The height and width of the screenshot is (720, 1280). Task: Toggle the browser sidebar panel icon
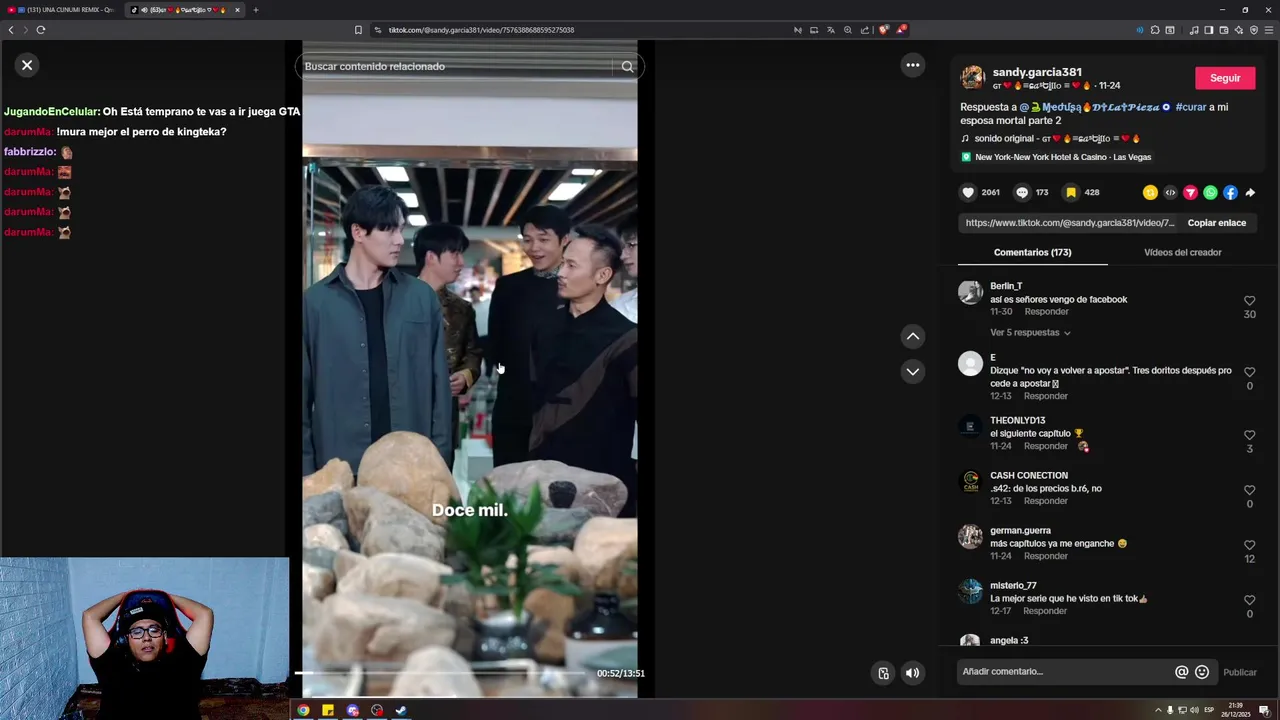click(1208, 30)
